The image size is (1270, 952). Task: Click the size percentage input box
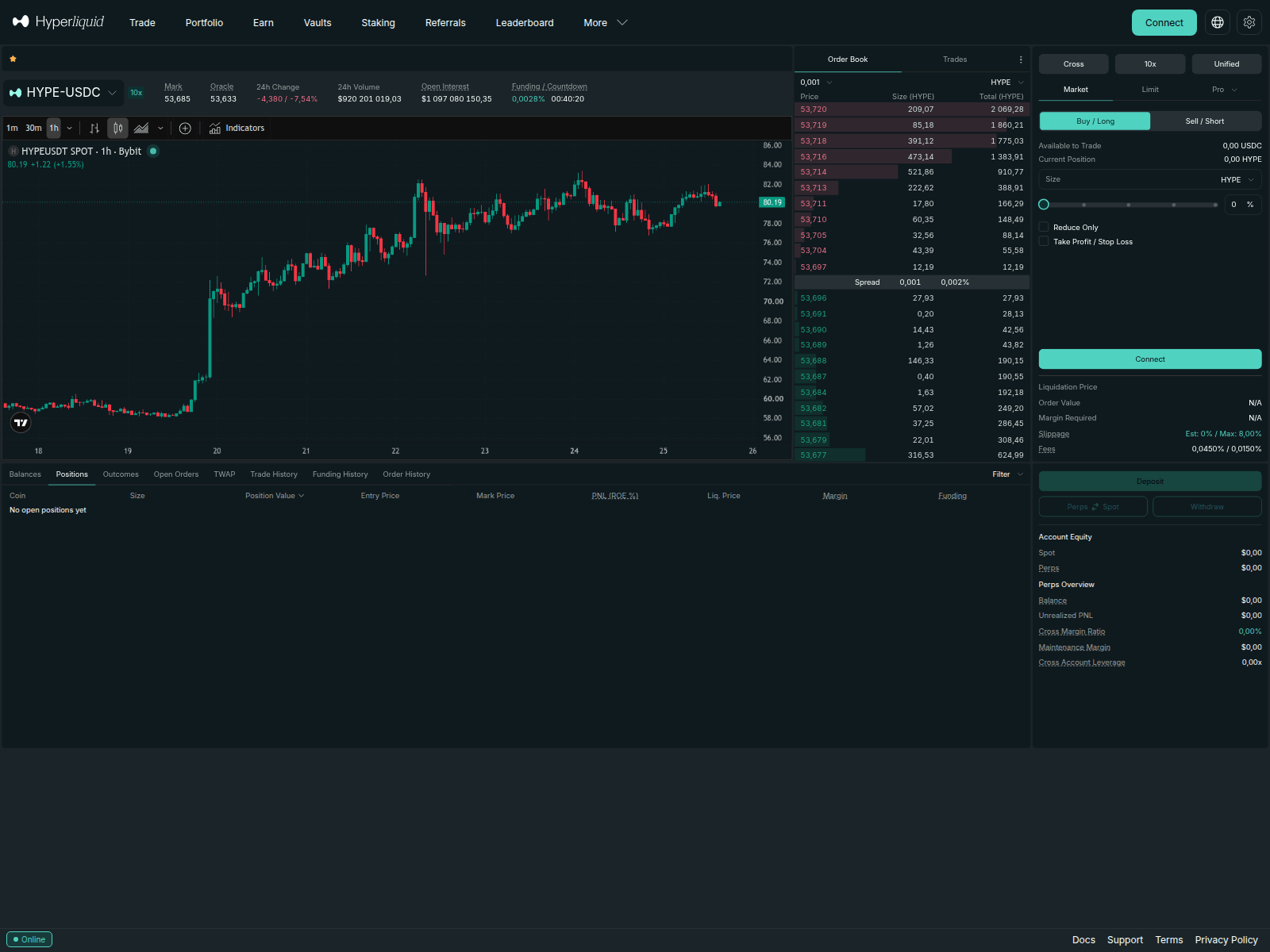(x=1241, y=205)
